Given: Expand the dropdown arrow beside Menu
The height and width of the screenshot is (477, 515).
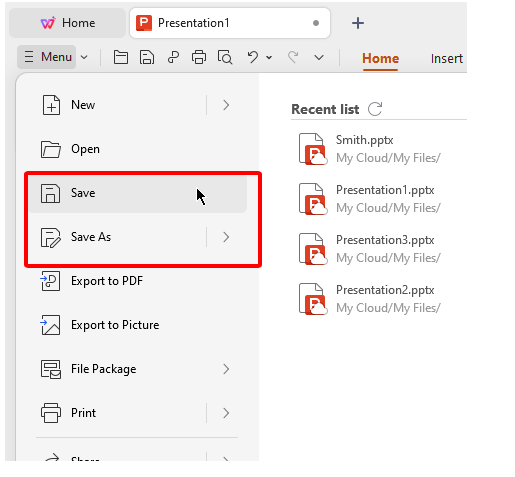Looking at the screenshot, I should click(84, 57).
